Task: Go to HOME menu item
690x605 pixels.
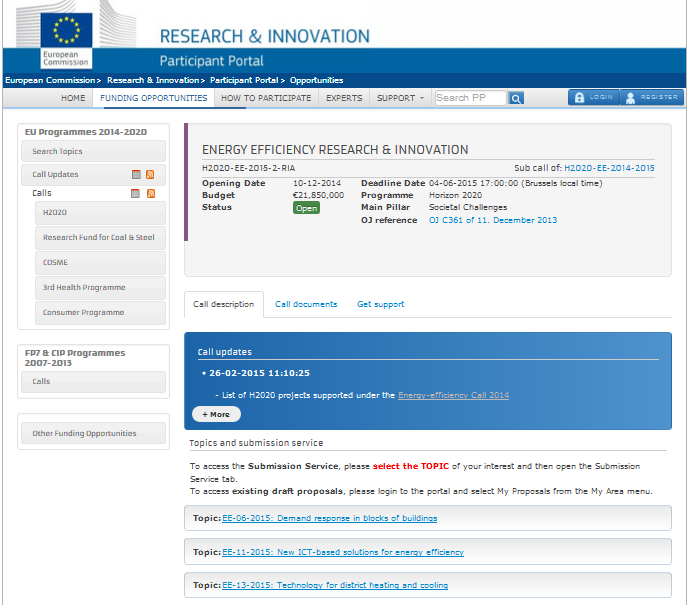Action: tap(73, 98)
